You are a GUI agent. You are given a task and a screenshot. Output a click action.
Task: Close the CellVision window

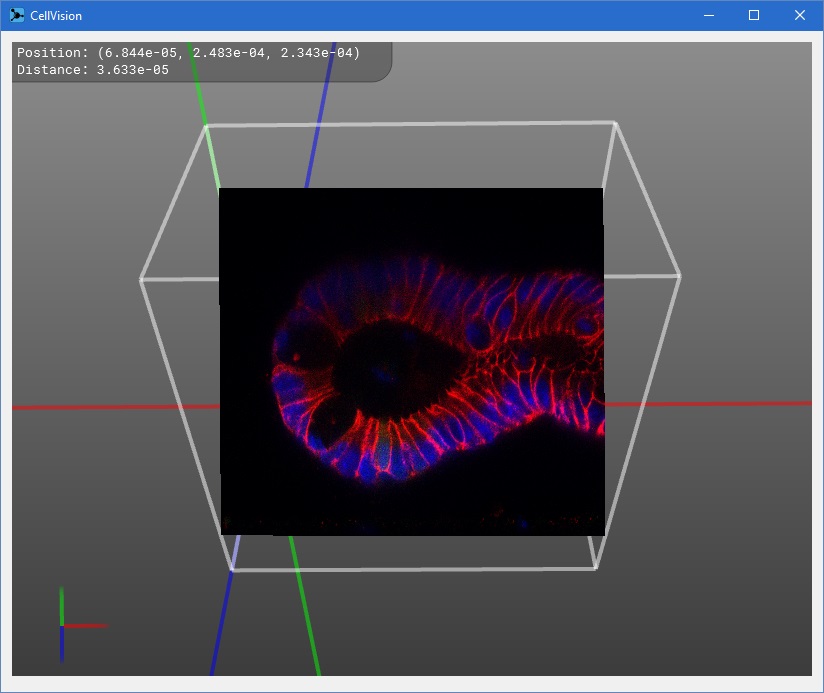[x=800, y=15]
